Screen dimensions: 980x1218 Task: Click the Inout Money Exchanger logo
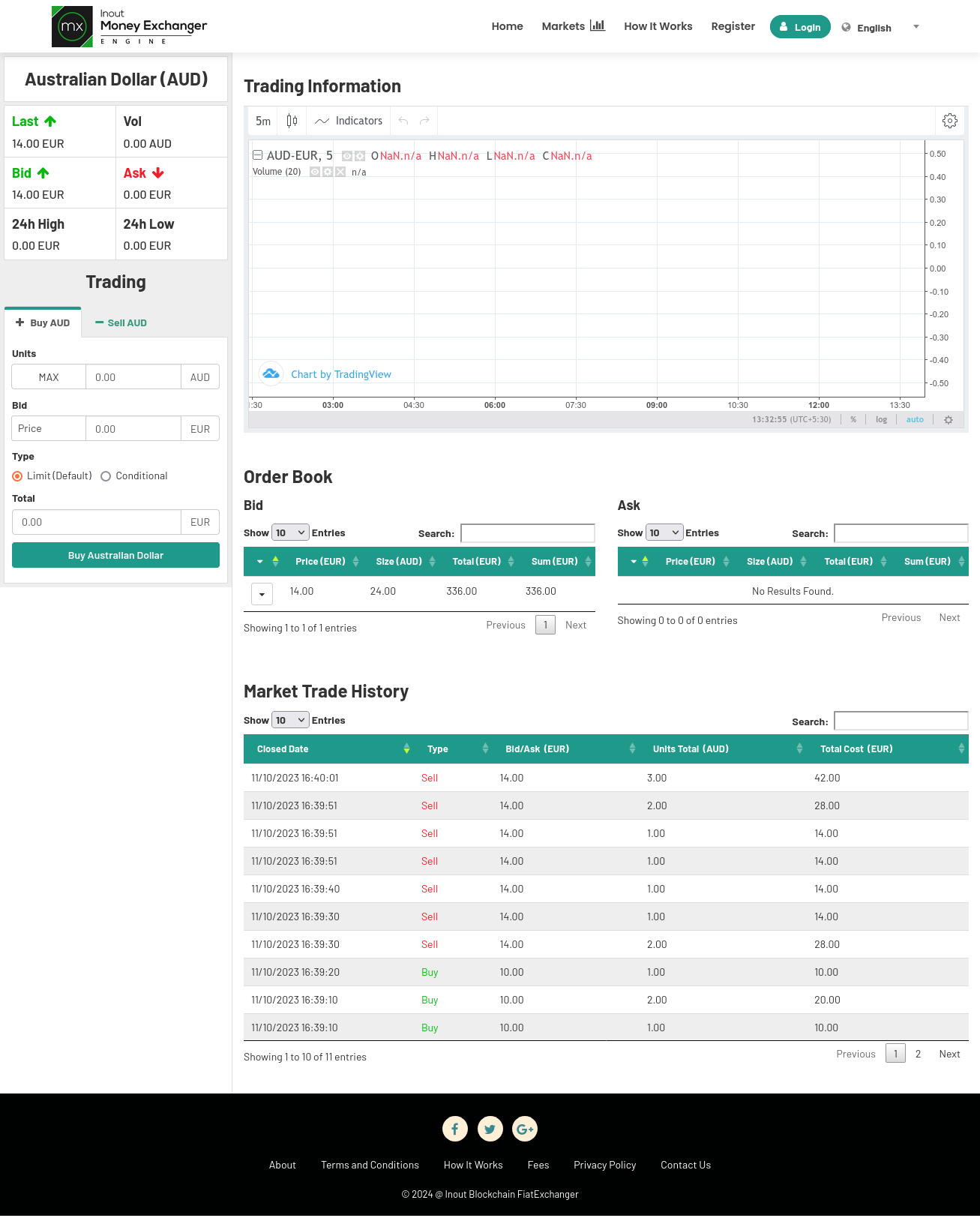point(129,26)
